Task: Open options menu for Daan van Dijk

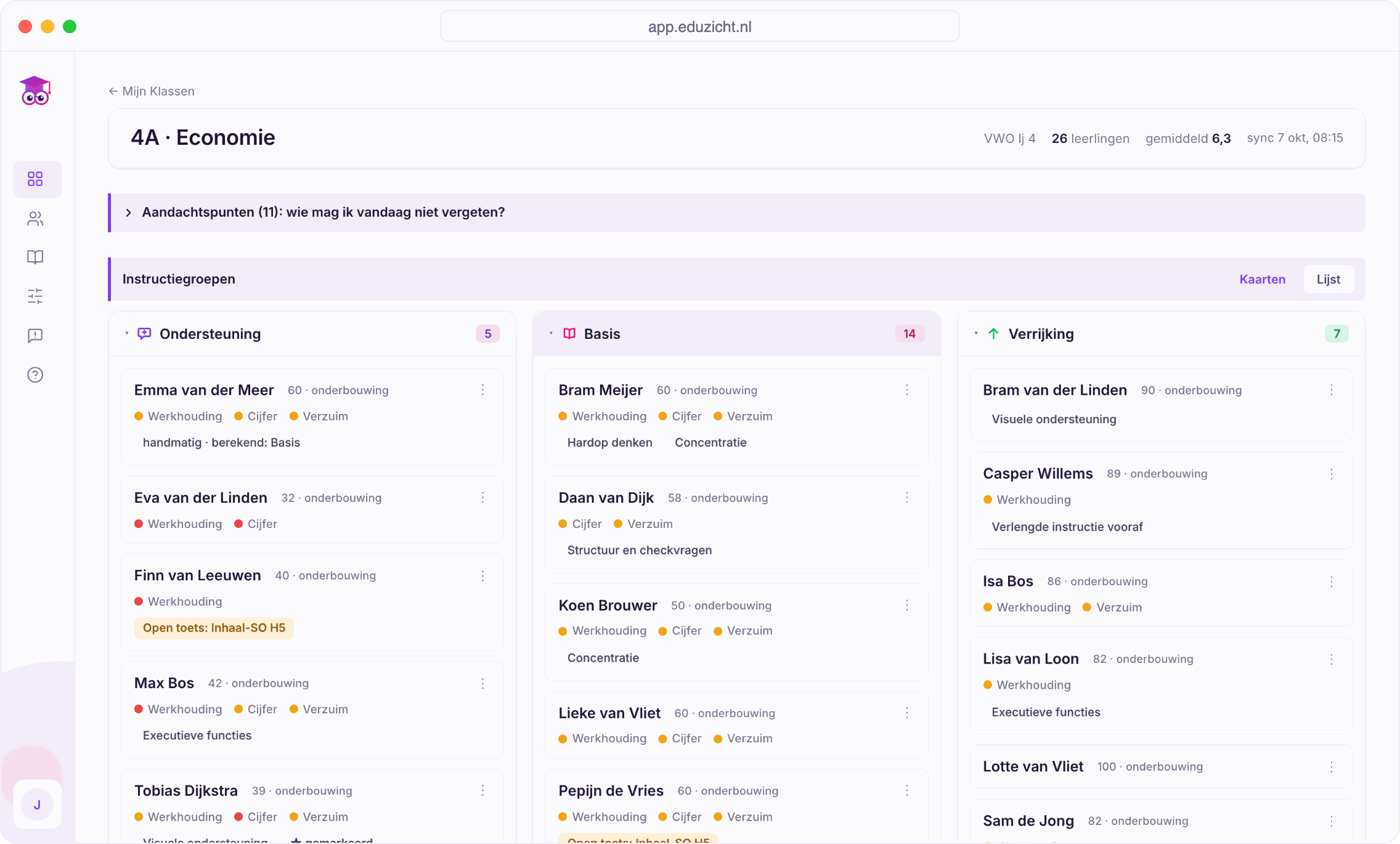Action: 907,498
